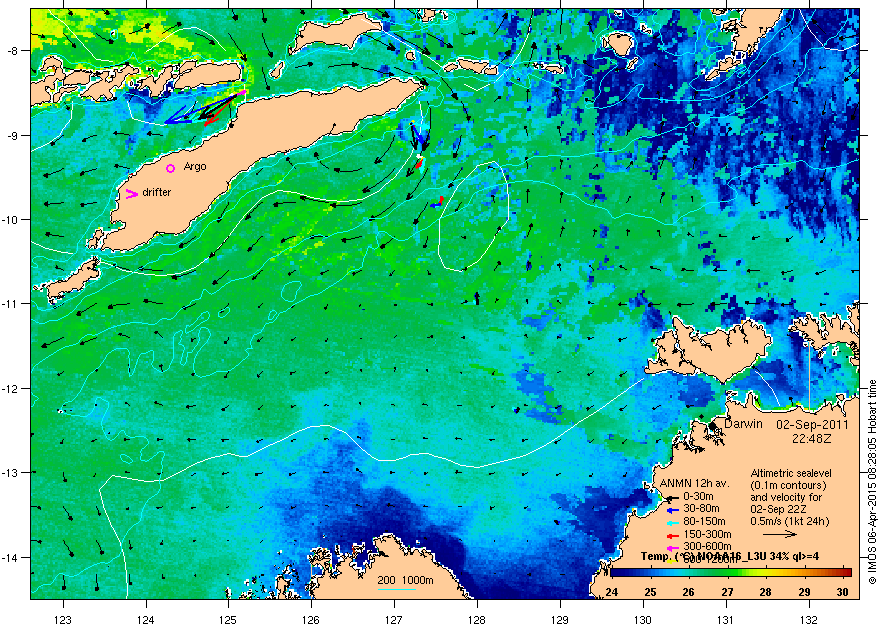Click the 02-Sep-2011 date text
The width and height of the screenshot is (880, 630).
(x=812, y=425)
